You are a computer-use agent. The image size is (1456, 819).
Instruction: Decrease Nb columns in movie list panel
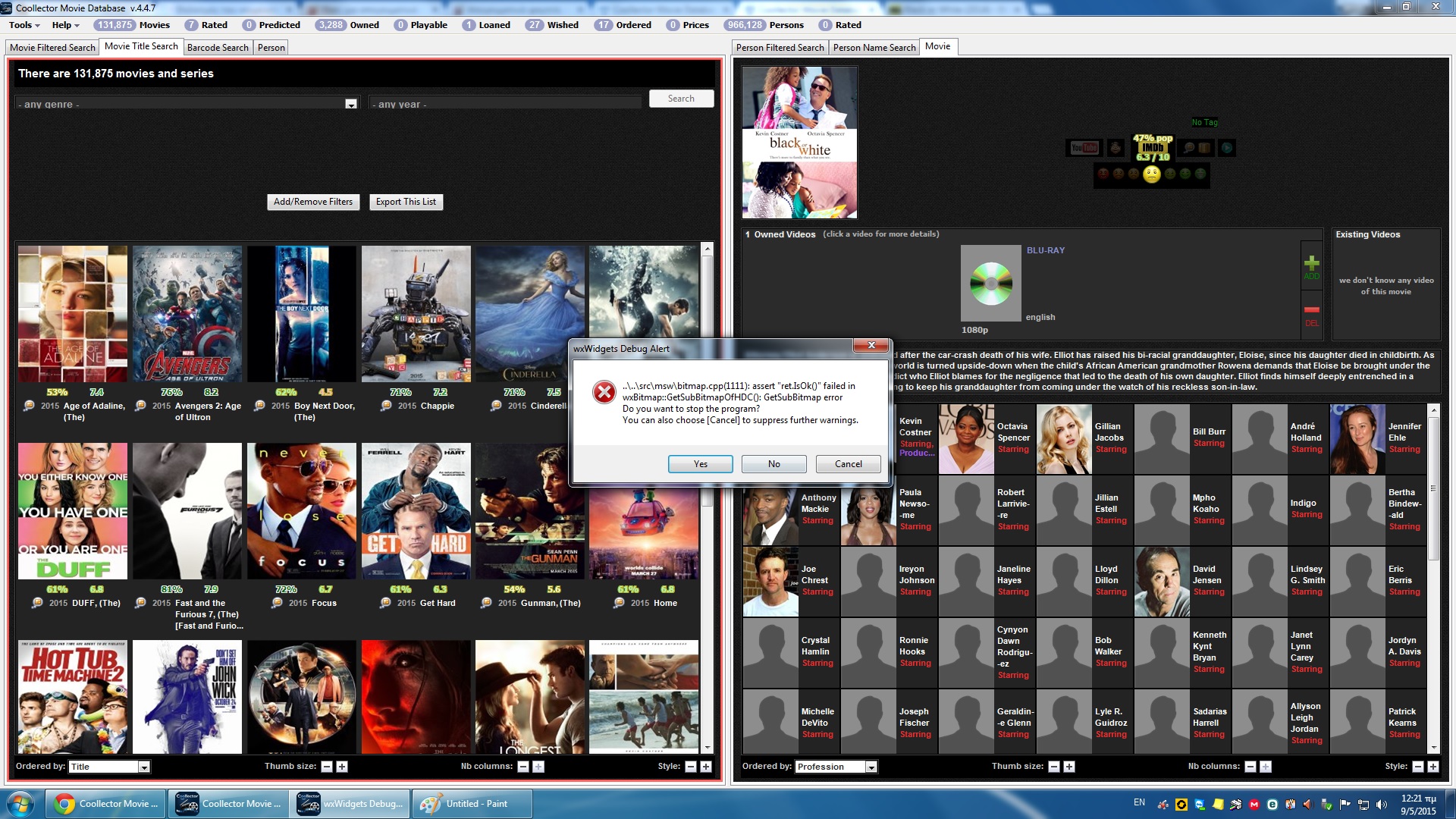coord(523,767)
